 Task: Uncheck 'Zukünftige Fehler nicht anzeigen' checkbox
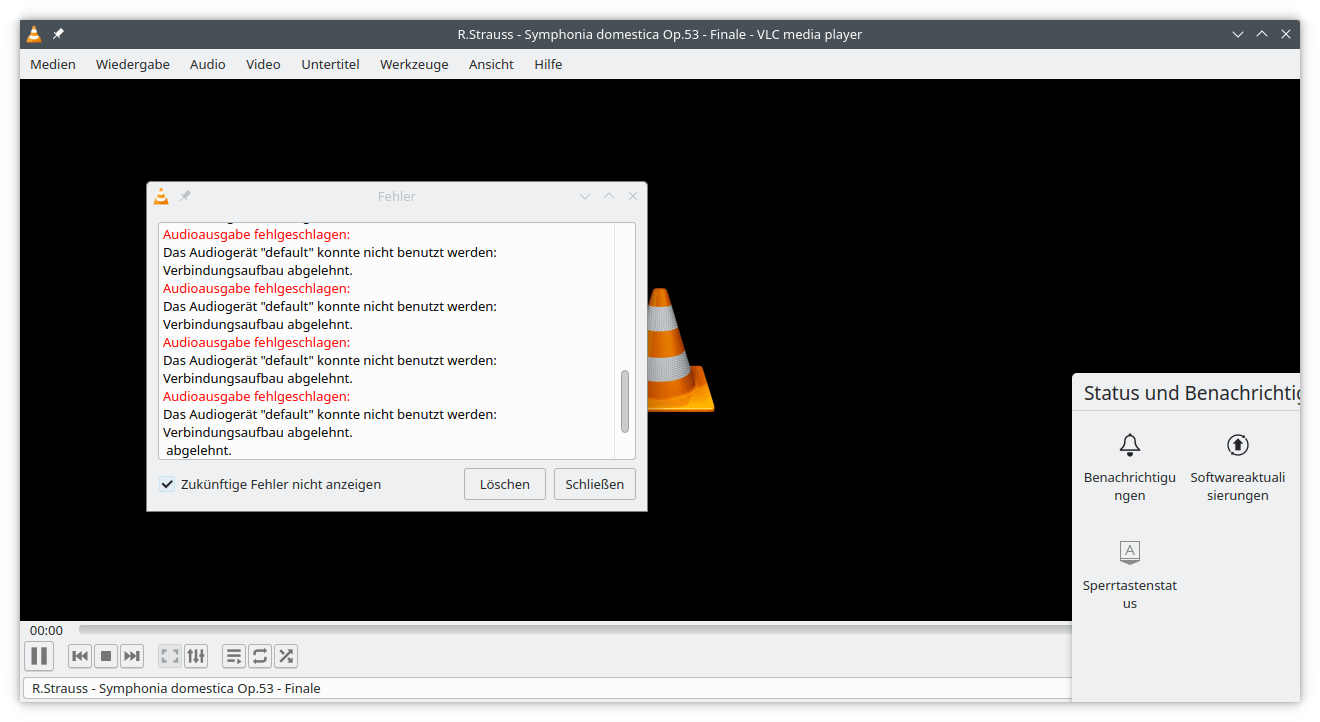coord(167,484)
